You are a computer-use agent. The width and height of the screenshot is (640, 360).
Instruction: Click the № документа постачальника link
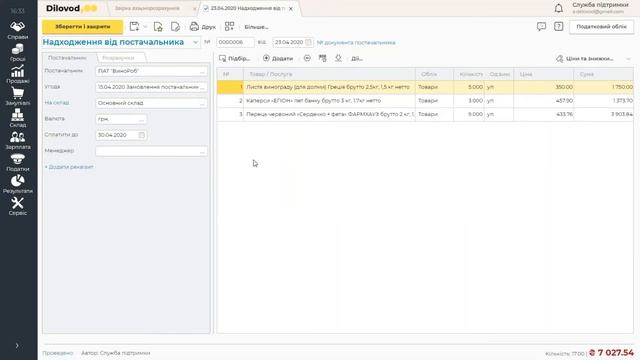[356, 42]
